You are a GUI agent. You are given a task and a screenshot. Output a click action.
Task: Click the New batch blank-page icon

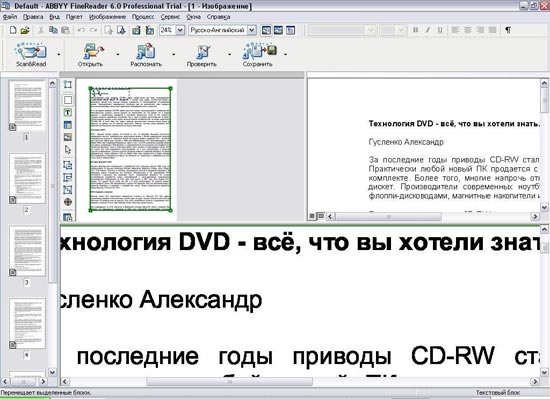coord(13,30)
